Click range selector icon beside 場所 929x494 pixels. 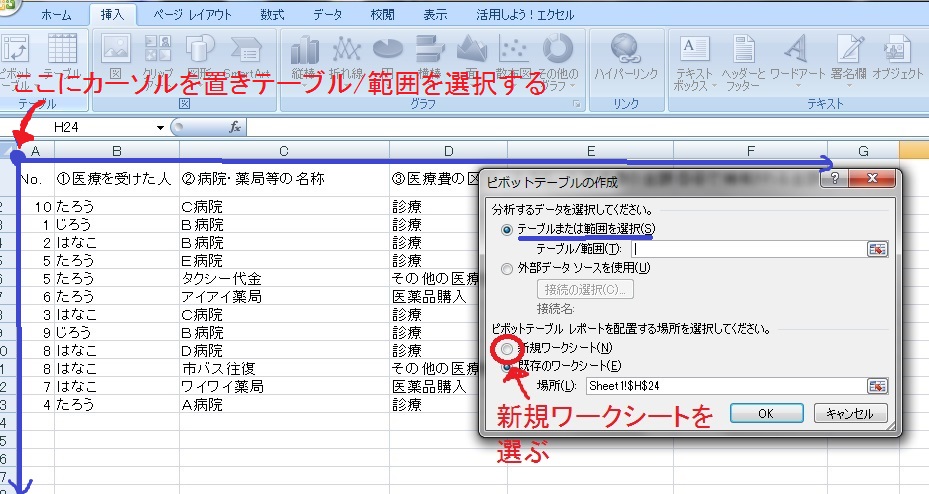(x=877, y=386)
